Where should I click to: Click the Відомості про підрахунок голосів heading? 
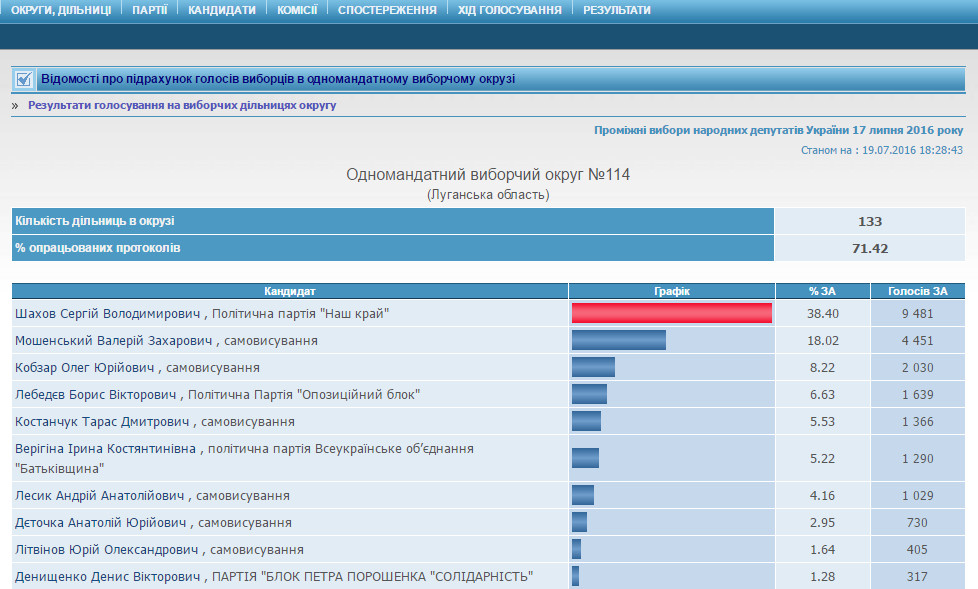pos(278,79)
